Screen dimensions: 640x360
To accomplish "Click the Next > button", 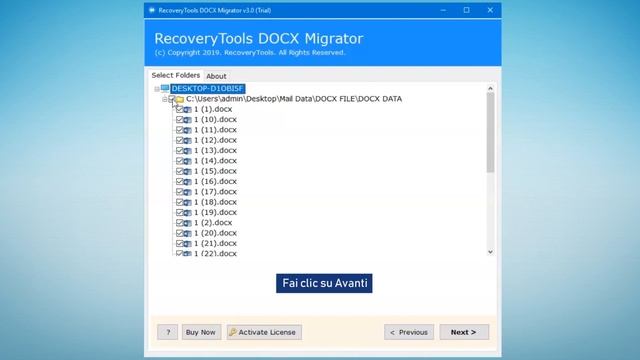I will pos(464,332).
